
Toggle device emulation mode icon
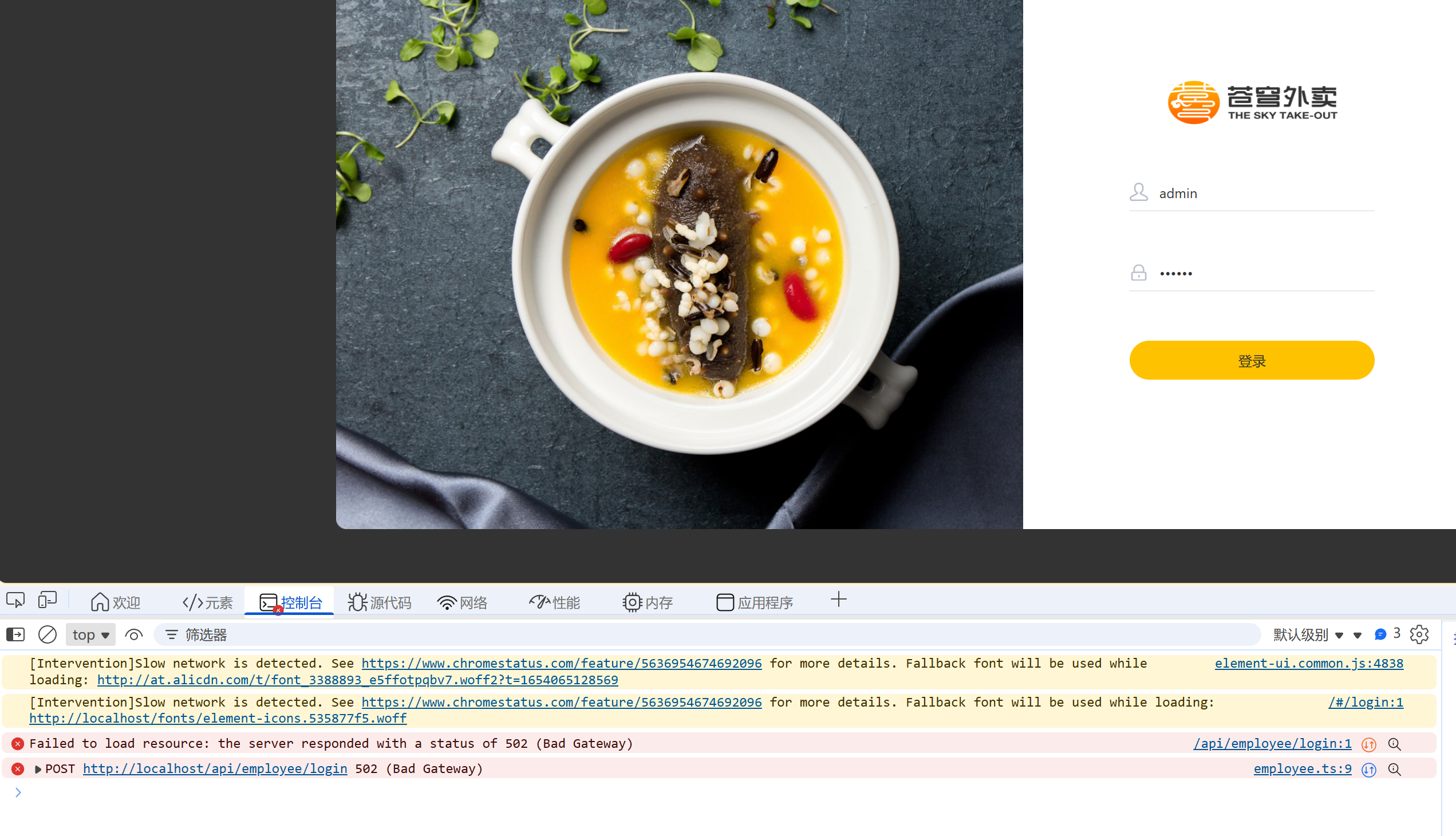point(48,601)
